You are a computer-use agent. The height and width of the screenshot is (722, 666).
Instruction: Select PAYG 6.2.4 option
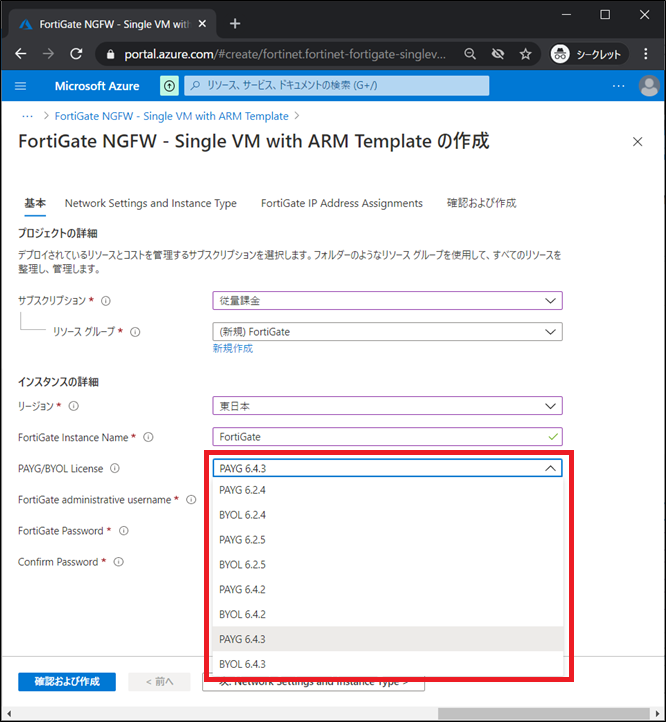point(387,490)
